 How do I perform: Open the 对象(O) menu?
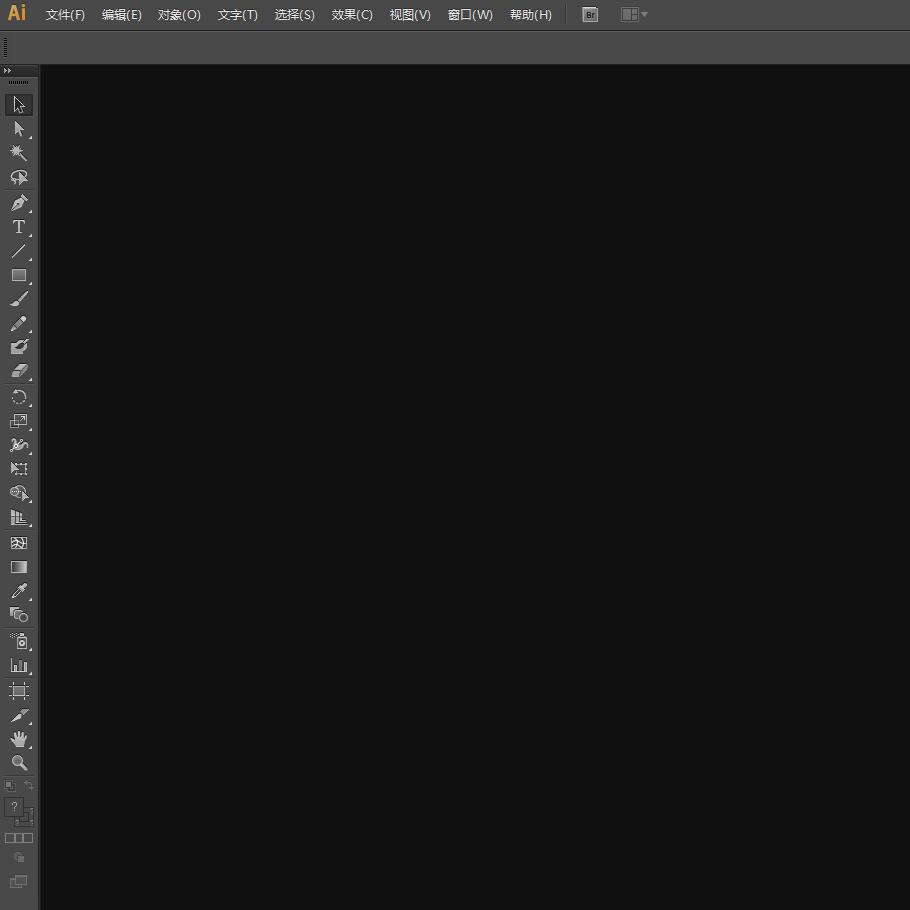[179, 15]
